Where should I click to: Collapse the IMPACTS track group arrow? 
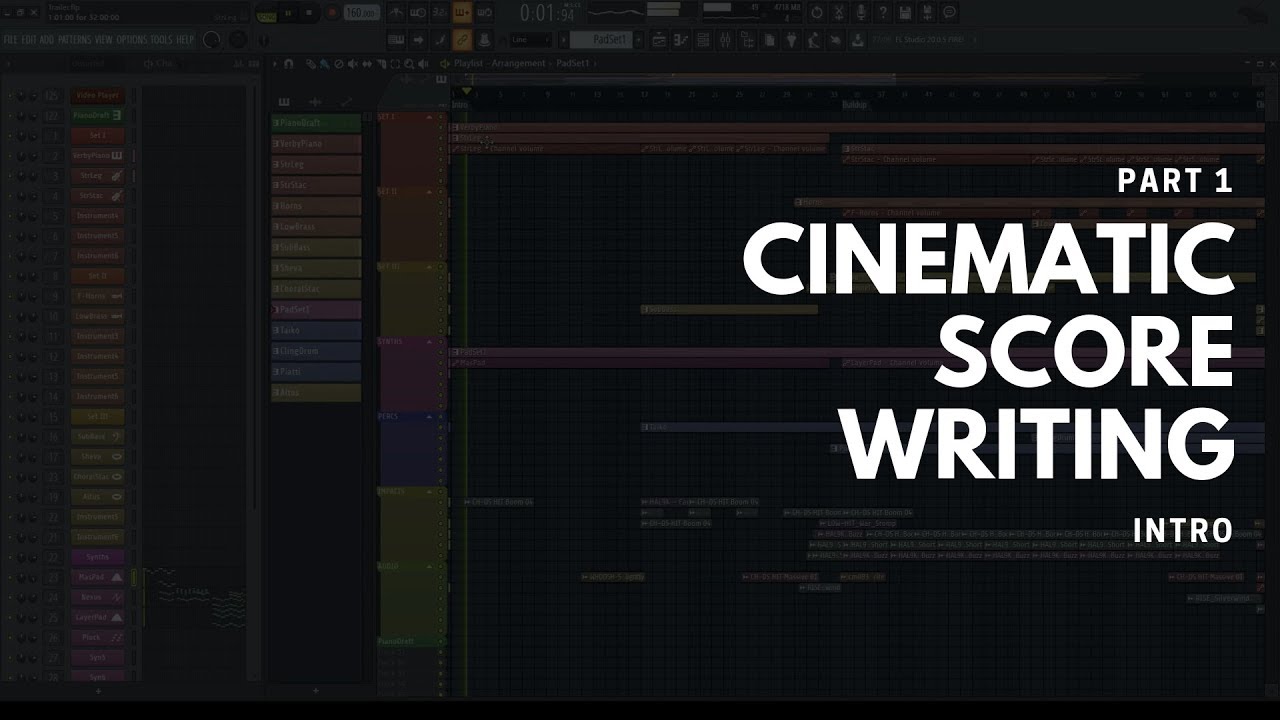[431, 491]
